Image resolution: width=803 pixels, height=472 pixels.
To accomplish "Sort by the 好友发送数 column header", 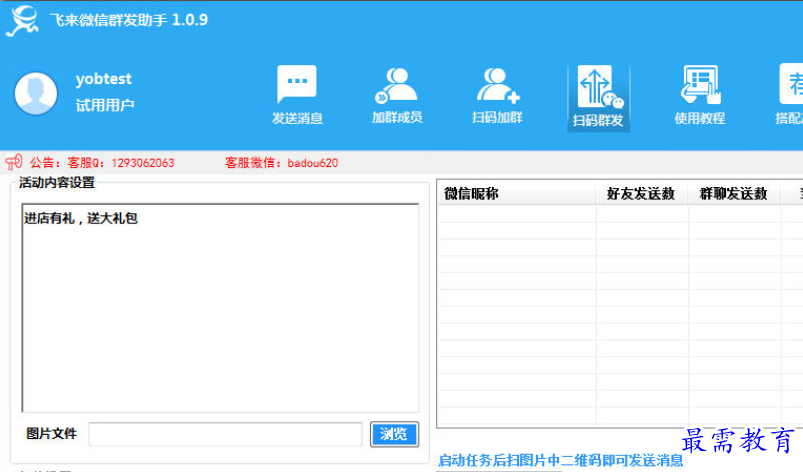I will 642,194.
